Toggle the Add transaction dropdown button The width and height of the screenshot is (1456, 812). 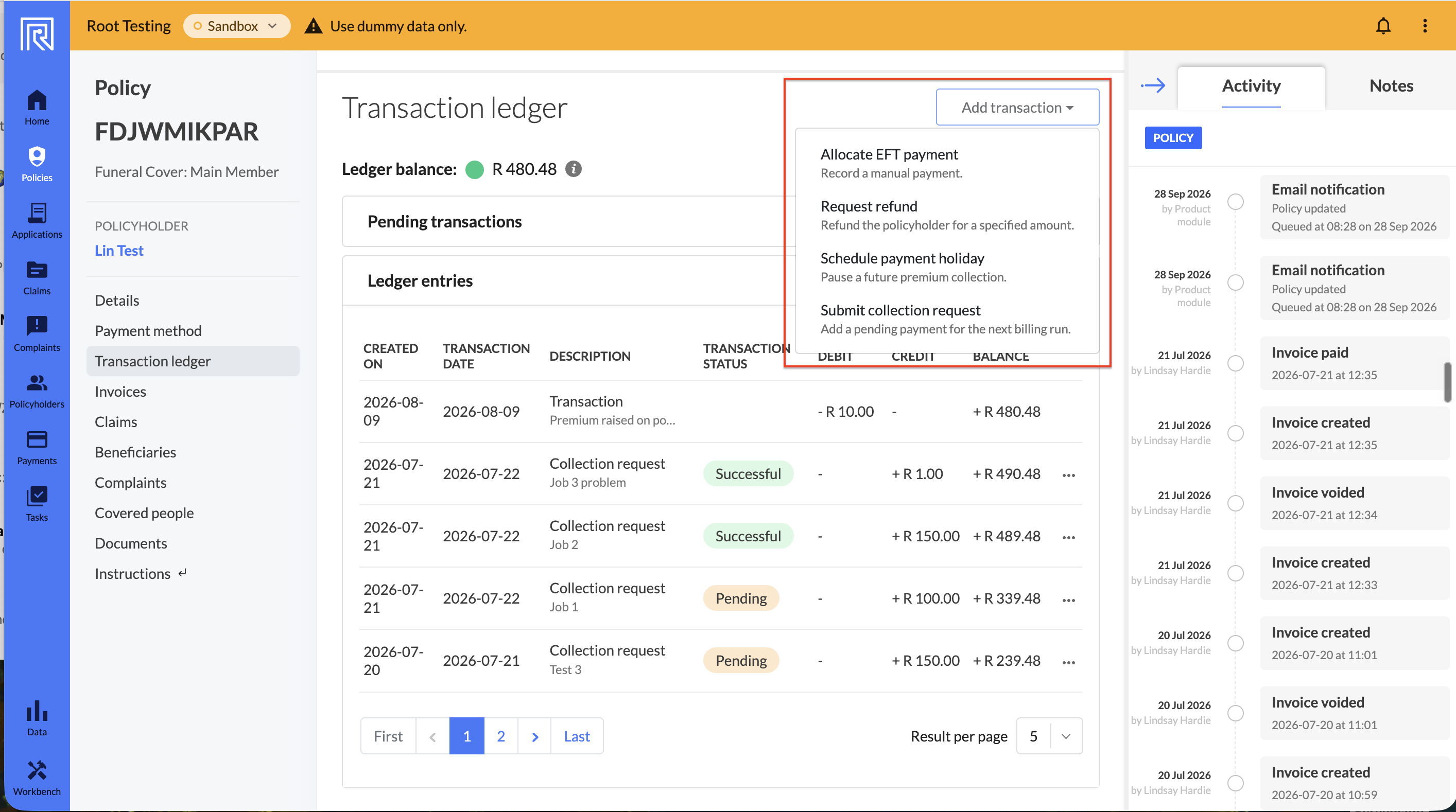(x=1017, y=107)
